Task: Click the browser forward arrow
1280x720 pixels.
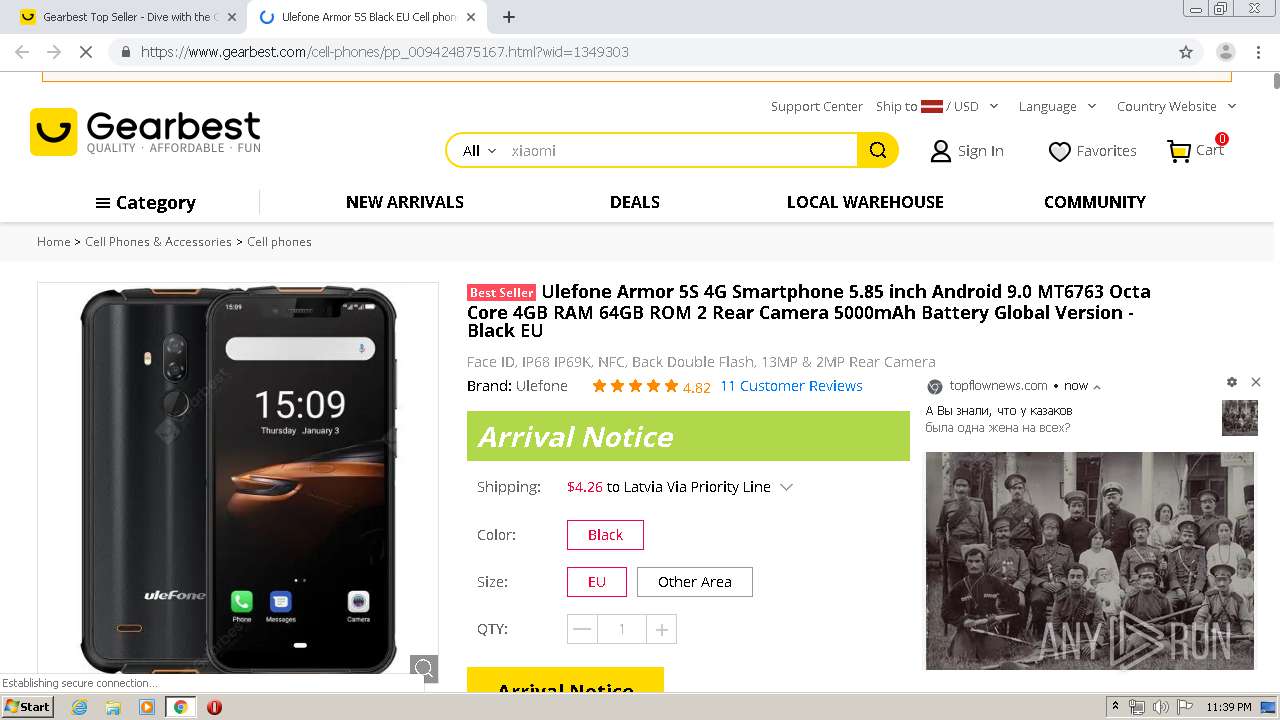Action: click(54, 52)
